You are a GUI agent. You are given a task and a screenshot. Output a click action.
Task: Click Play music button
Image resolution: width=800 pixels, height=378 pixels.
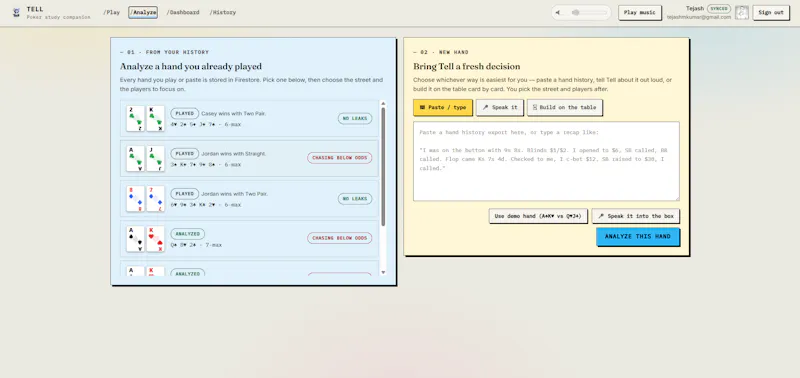coord(640,13)
